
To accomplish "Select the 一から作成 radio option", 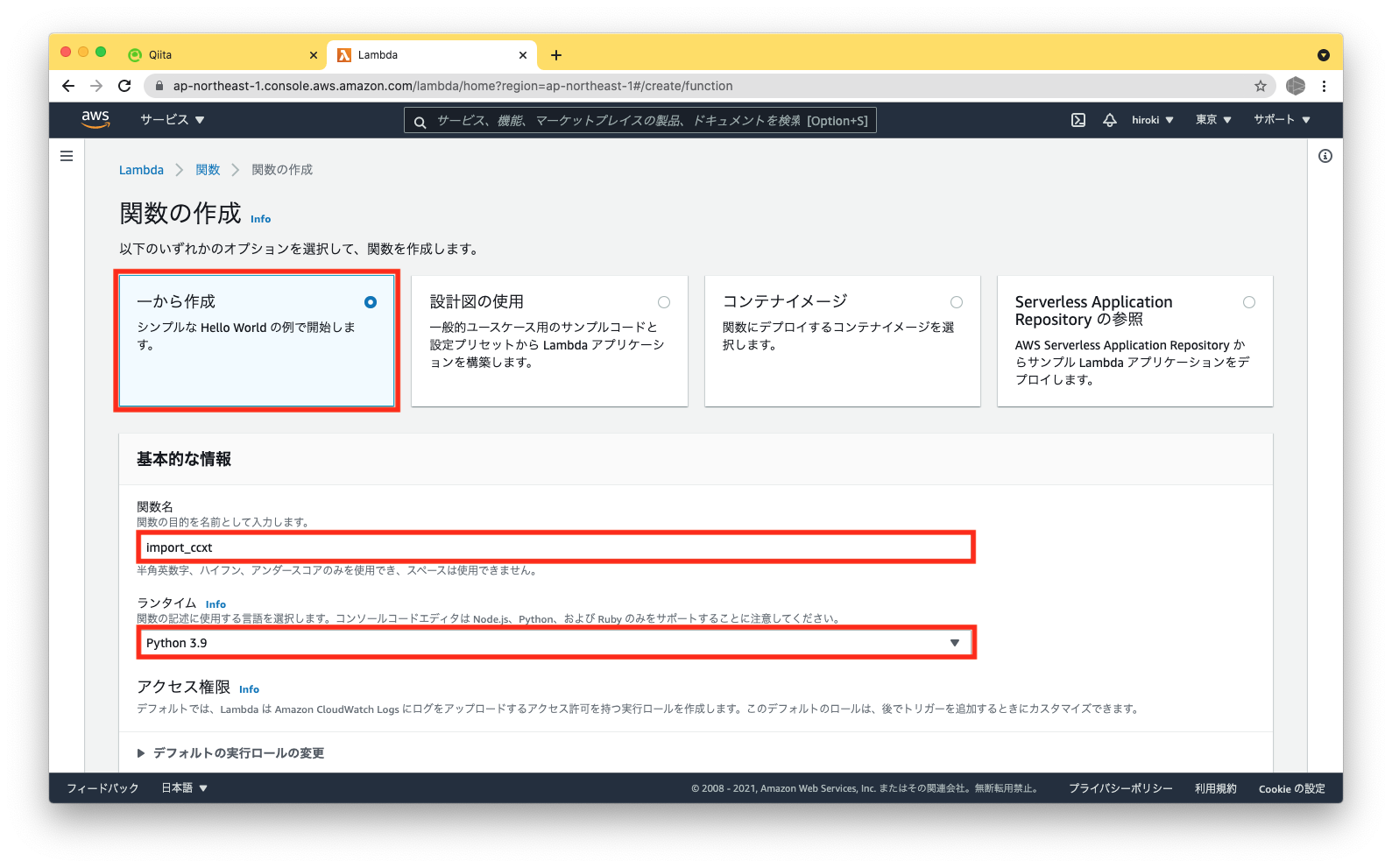I will tap(371, 302).
